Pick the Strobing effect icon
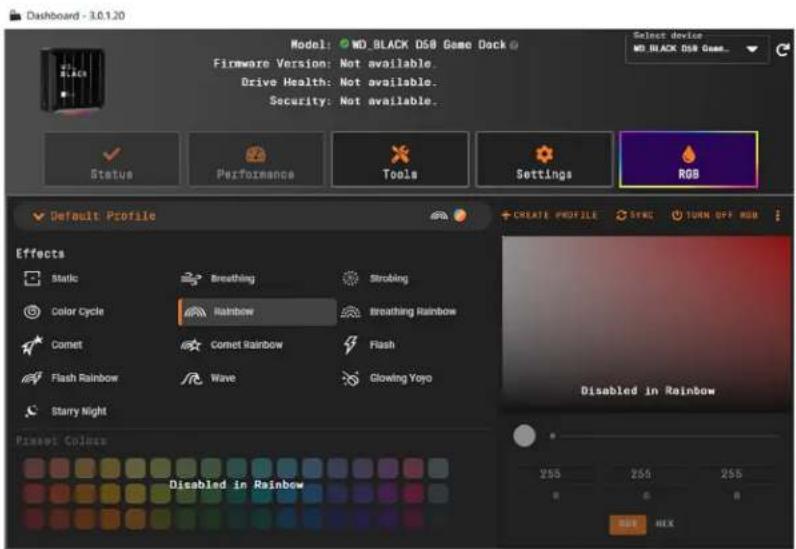This screenshot has width=796, height=549. tap(350, 278)
